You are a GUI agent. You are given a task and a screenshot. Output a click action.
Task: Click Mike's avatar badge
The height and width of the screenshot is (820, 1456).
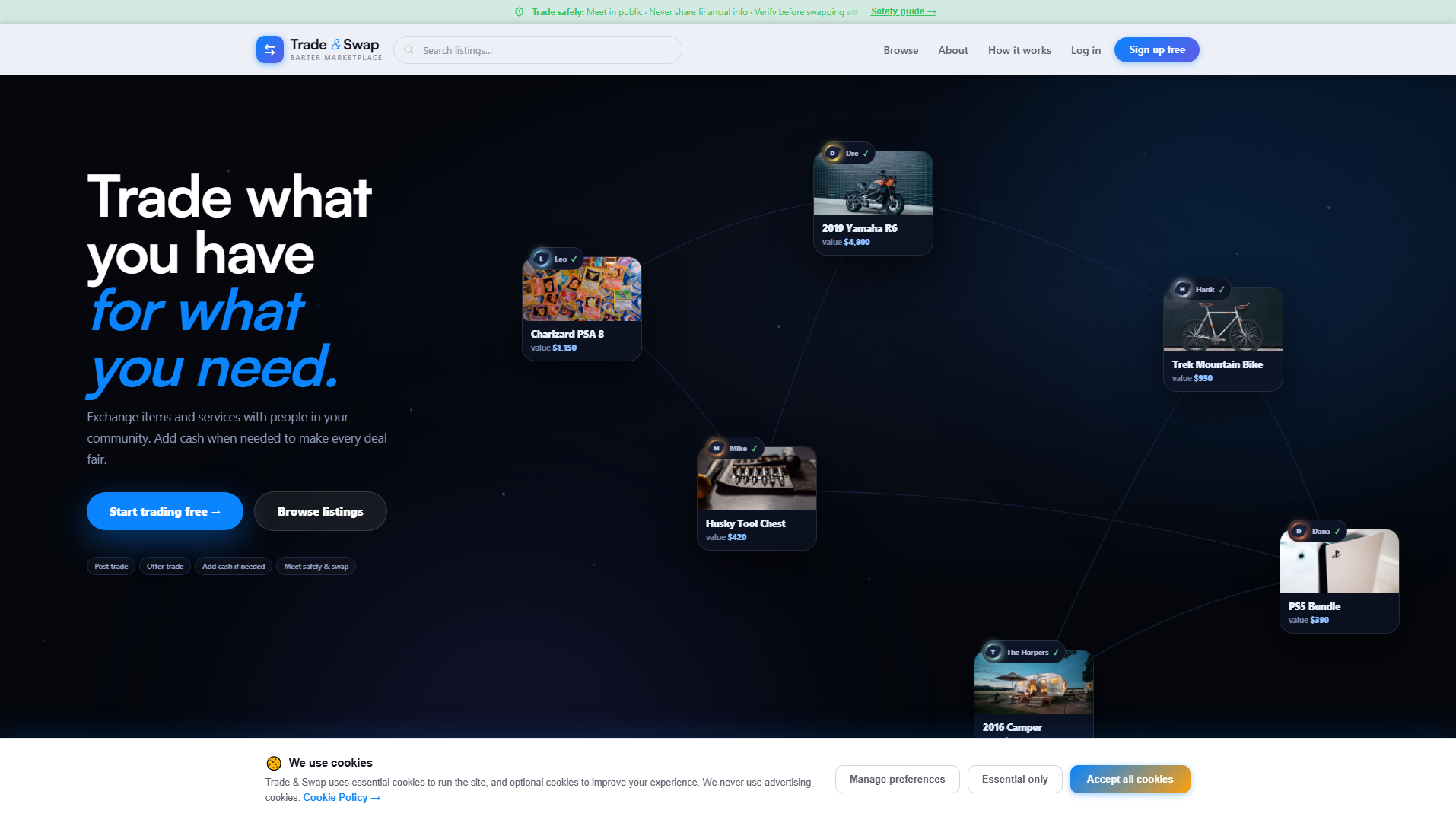716,448
